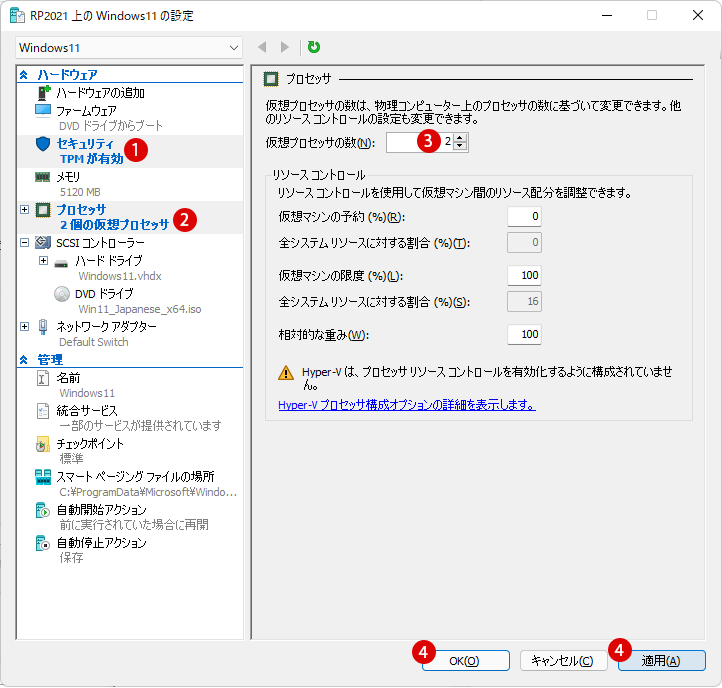Image resolution: width=722 pixels, height=688 pixels.
Task: Focus the 仮想プロセッサの数 input field
Action: tap(419, 142)
